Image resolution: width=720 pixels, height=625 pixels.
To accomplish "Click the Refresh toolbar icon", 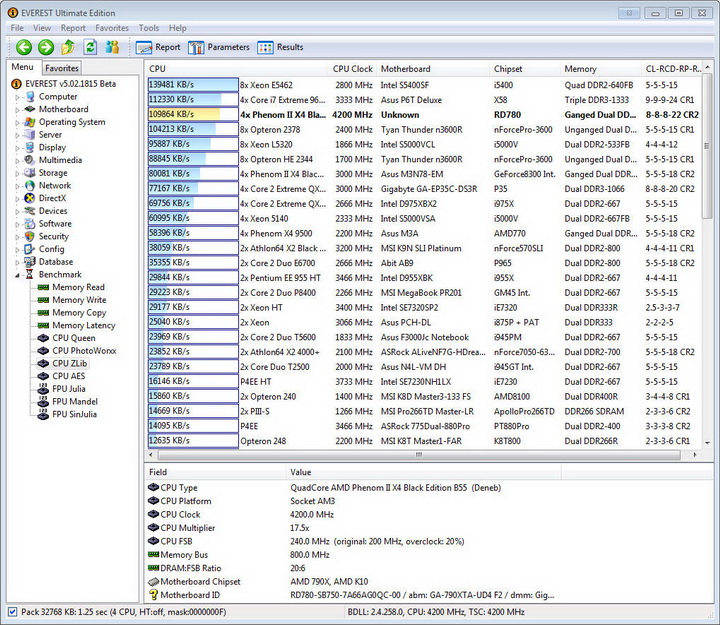I will tap(90, 47).
